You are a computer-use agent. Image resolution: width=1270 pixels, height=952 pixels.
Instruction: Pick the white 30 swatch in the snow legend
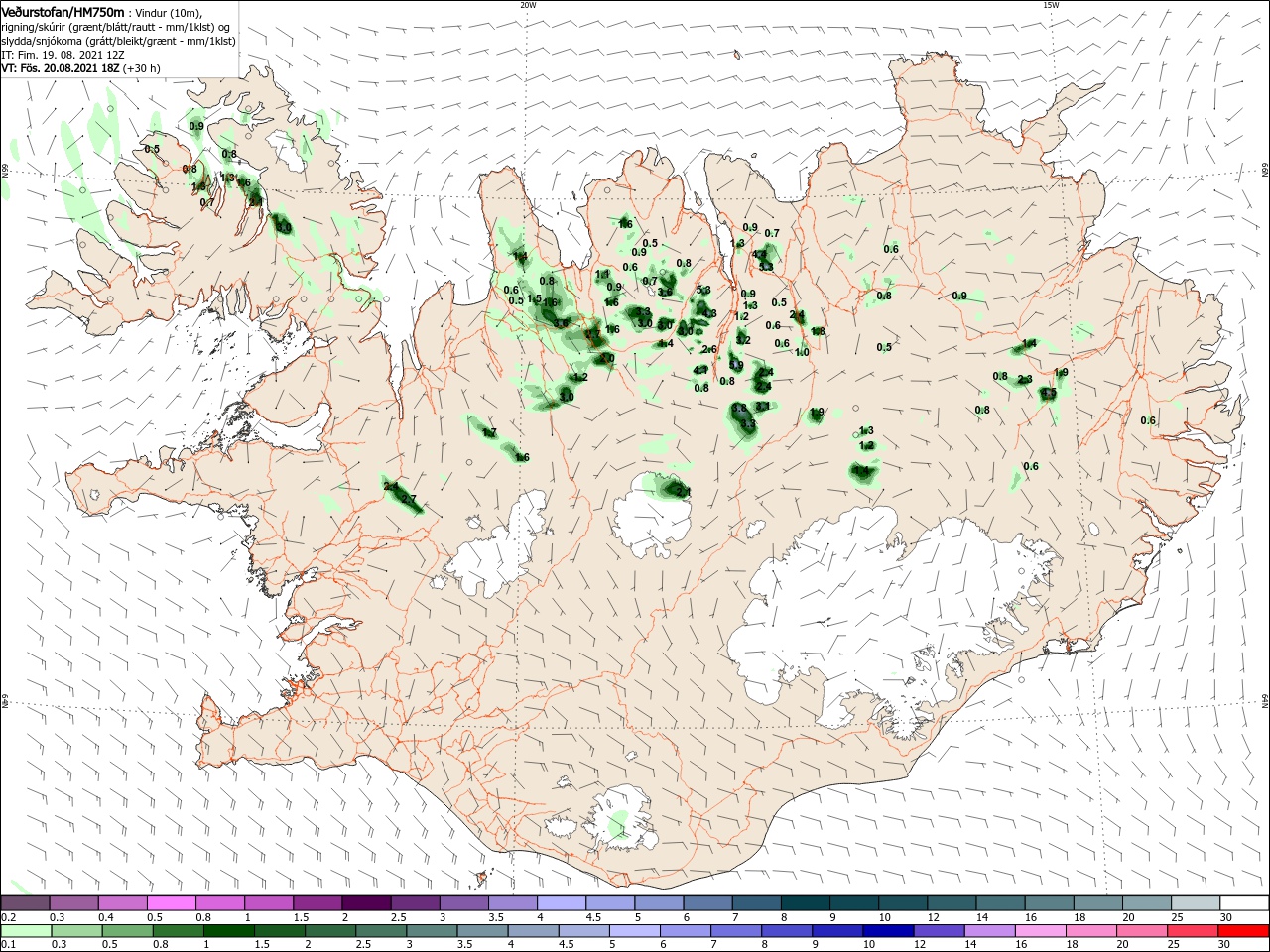[x=1244, y=903]
